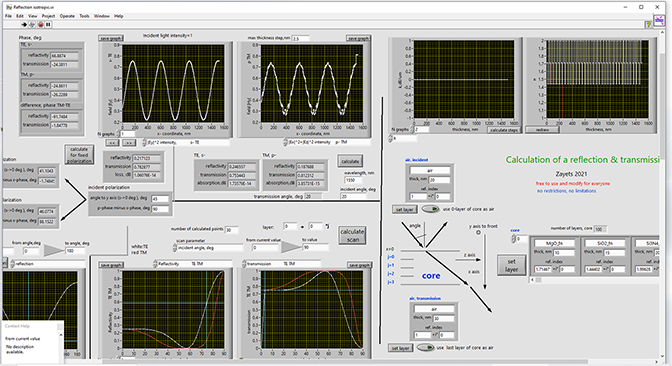The image size is (672, 366).
Task: Click the core array index stepper
Action: coord(513,239)
